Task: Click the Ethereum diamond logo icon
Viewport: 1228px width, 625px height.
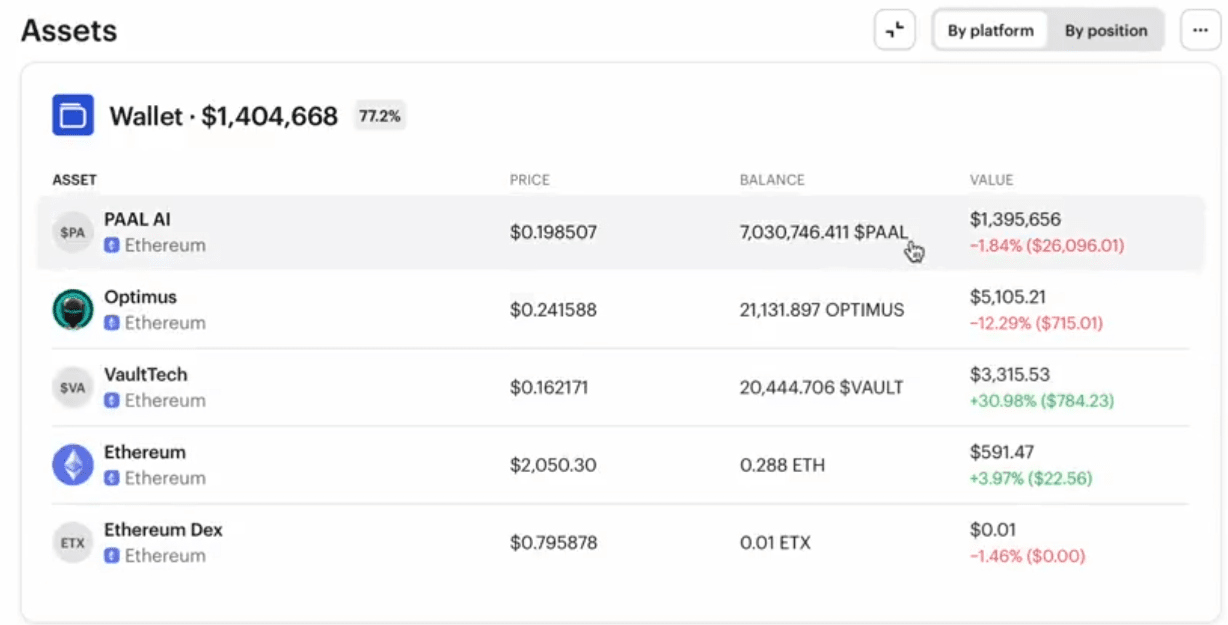Action: (x=72, y=465)
